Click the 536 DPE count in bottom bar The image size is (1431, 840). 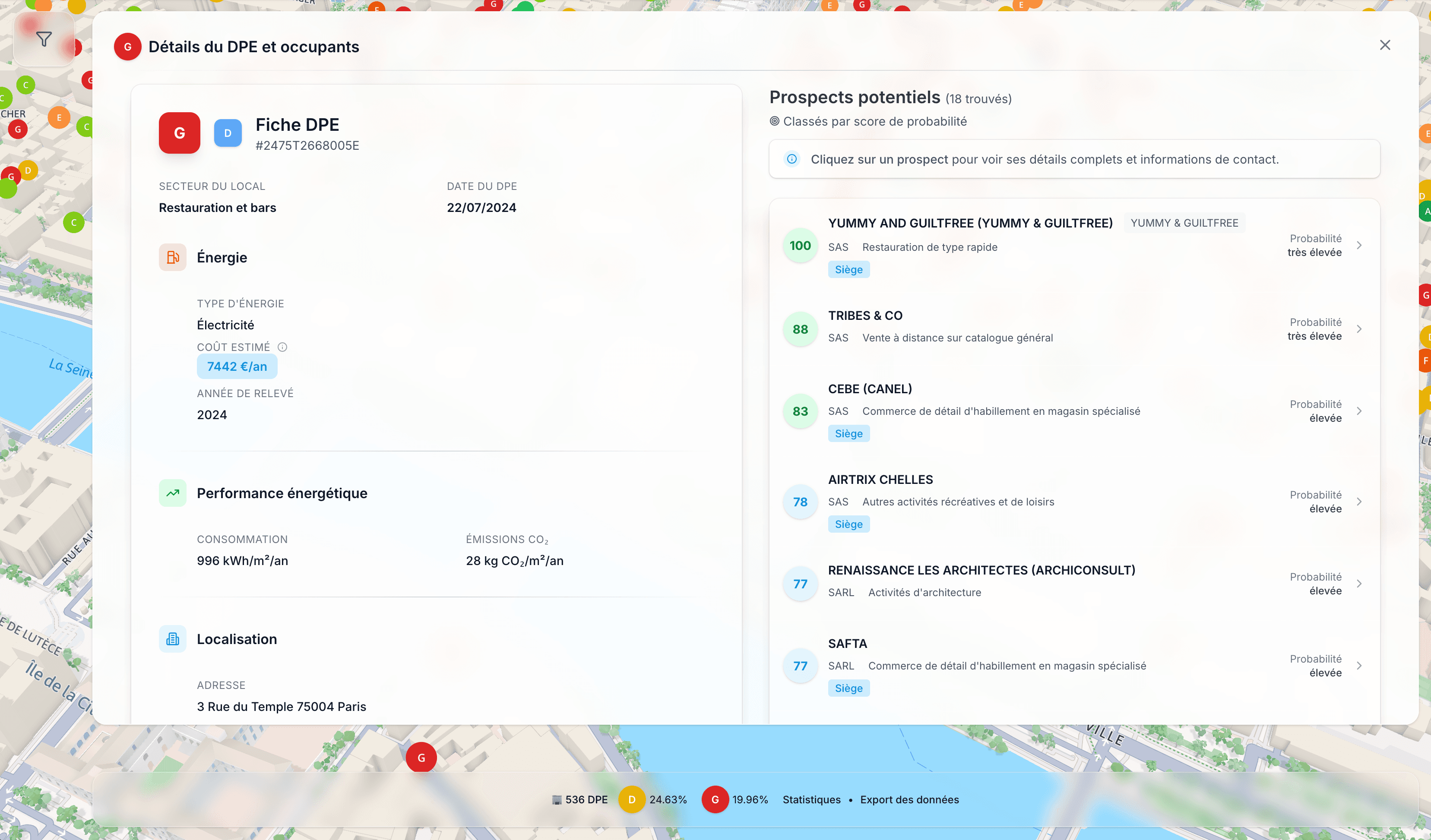(x=586, y=799)
